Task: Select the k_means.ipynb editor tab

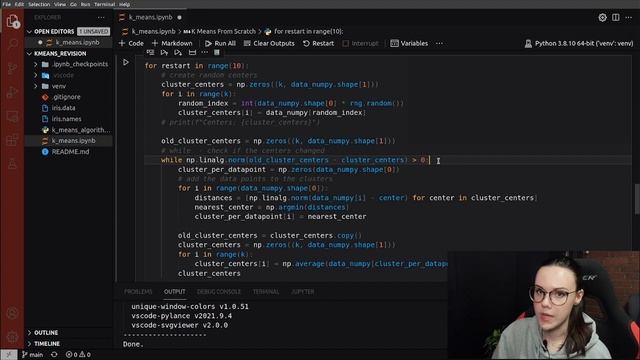Action: coord(151,18)
